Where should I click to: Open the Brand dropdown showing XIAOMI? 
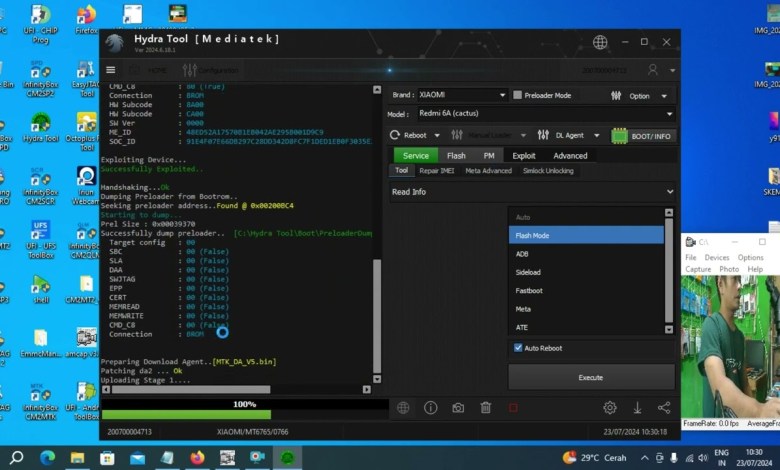tap(462, 95)
